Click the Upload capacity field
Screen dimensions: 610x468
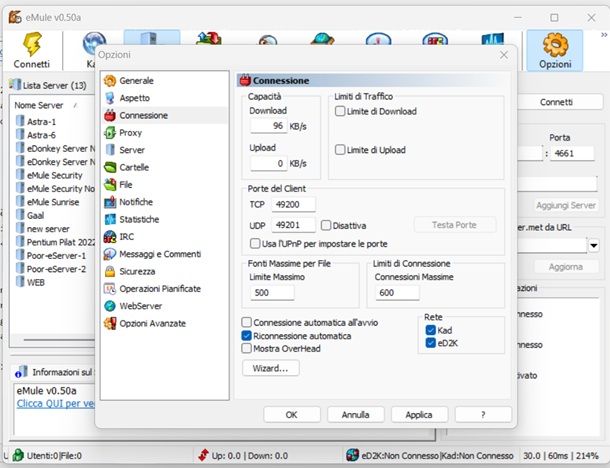click(x=268, y=163)
